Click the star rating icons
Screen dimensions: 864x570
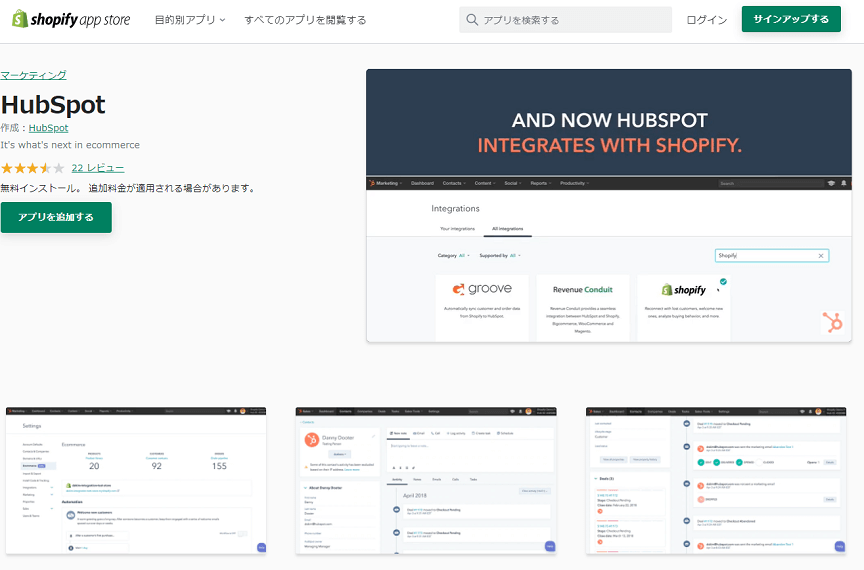(33, 168)
